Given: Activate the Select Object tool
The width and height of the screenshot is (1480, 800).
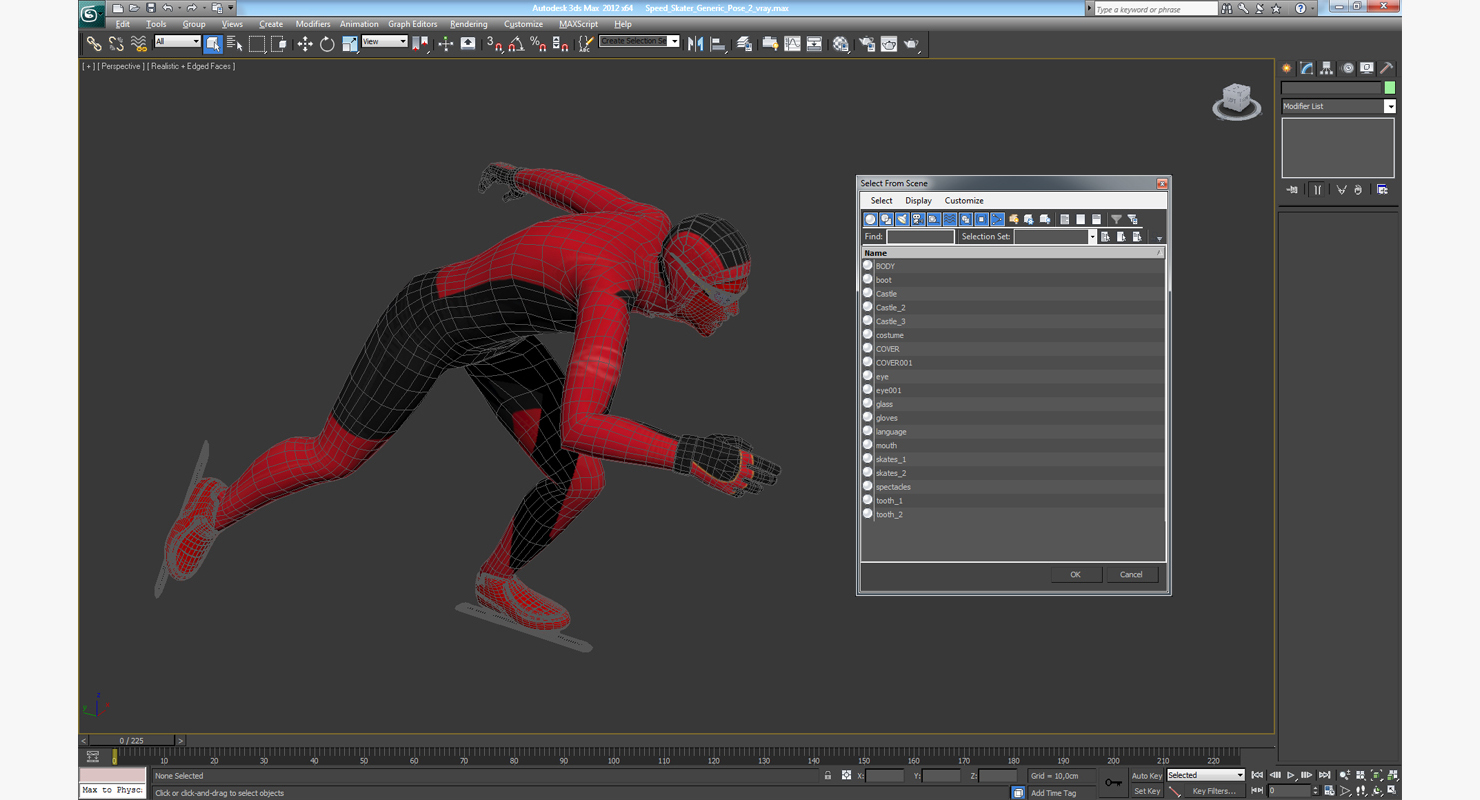Looking at the screenshot, I should (x=213, y=43).
